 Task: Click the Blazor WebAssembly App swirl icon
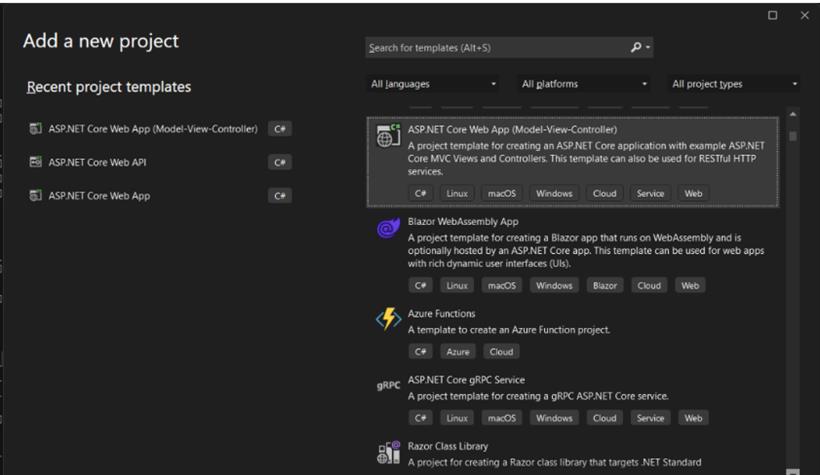(x=388, y=228)
